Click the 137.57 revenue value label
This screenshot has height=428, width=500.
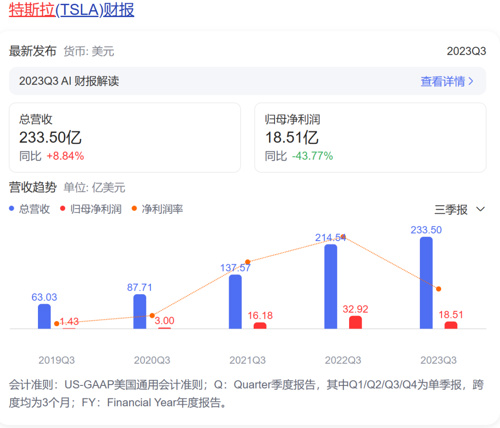click(x=235, y=268)
